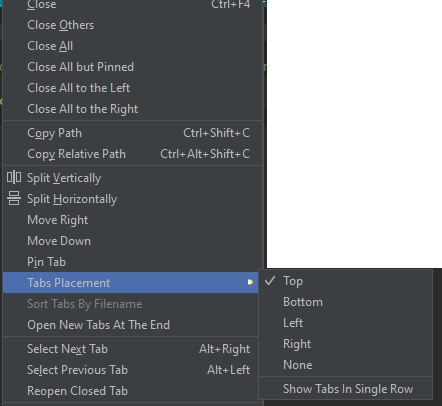
Task: Choose Close All to the Left
Action: point(133,88)
